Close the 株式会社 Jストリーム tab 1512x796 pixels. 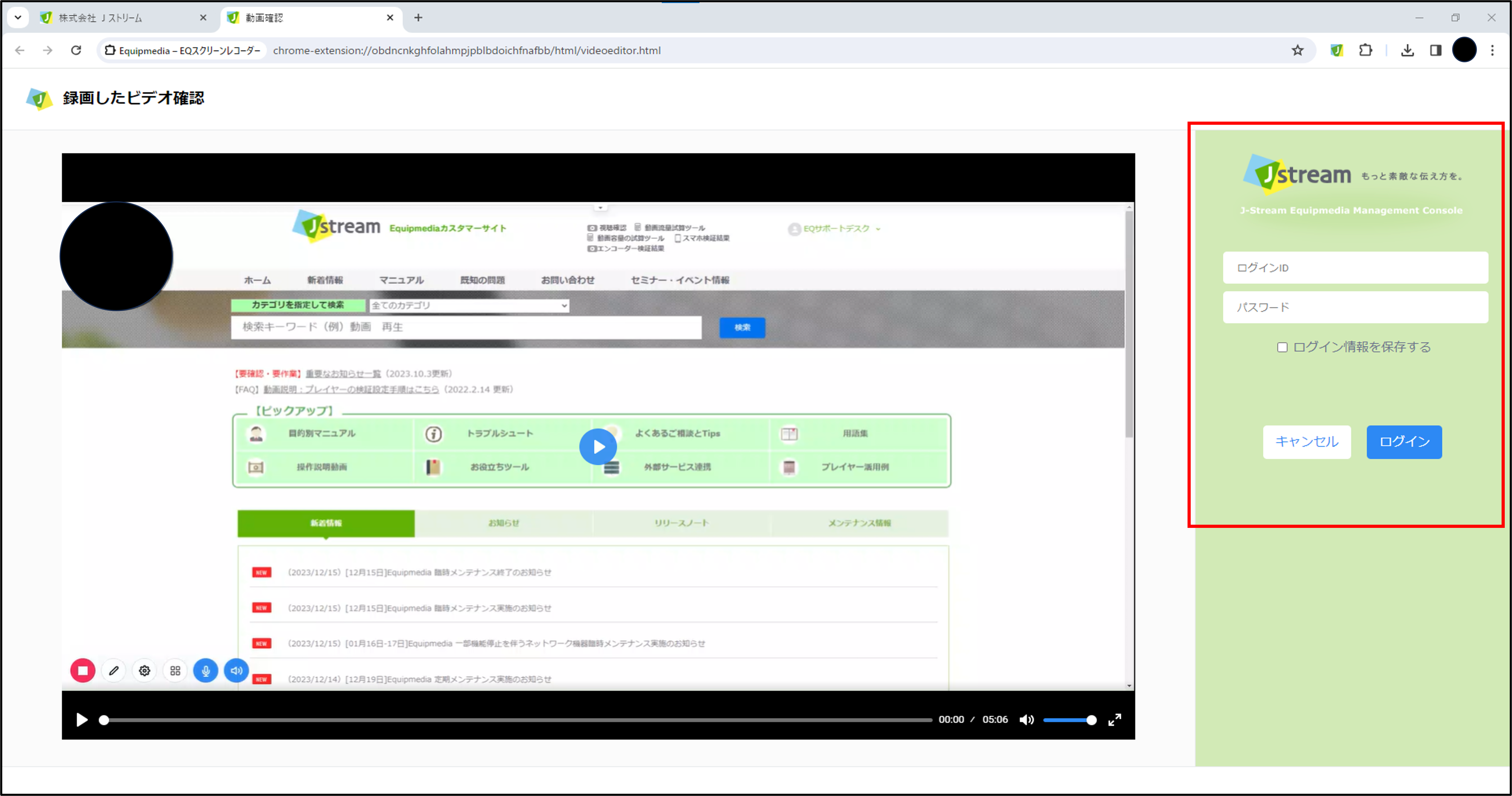203,18
